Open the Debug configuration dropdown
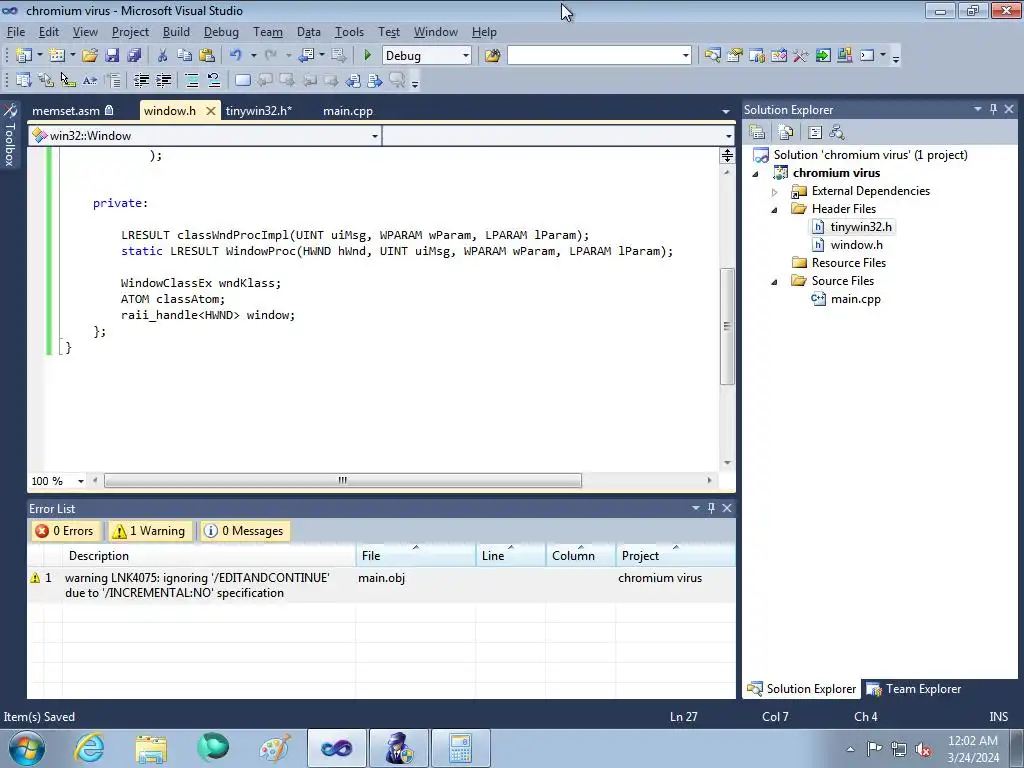The image size is (1024, 768). click(x=466, y=56)
